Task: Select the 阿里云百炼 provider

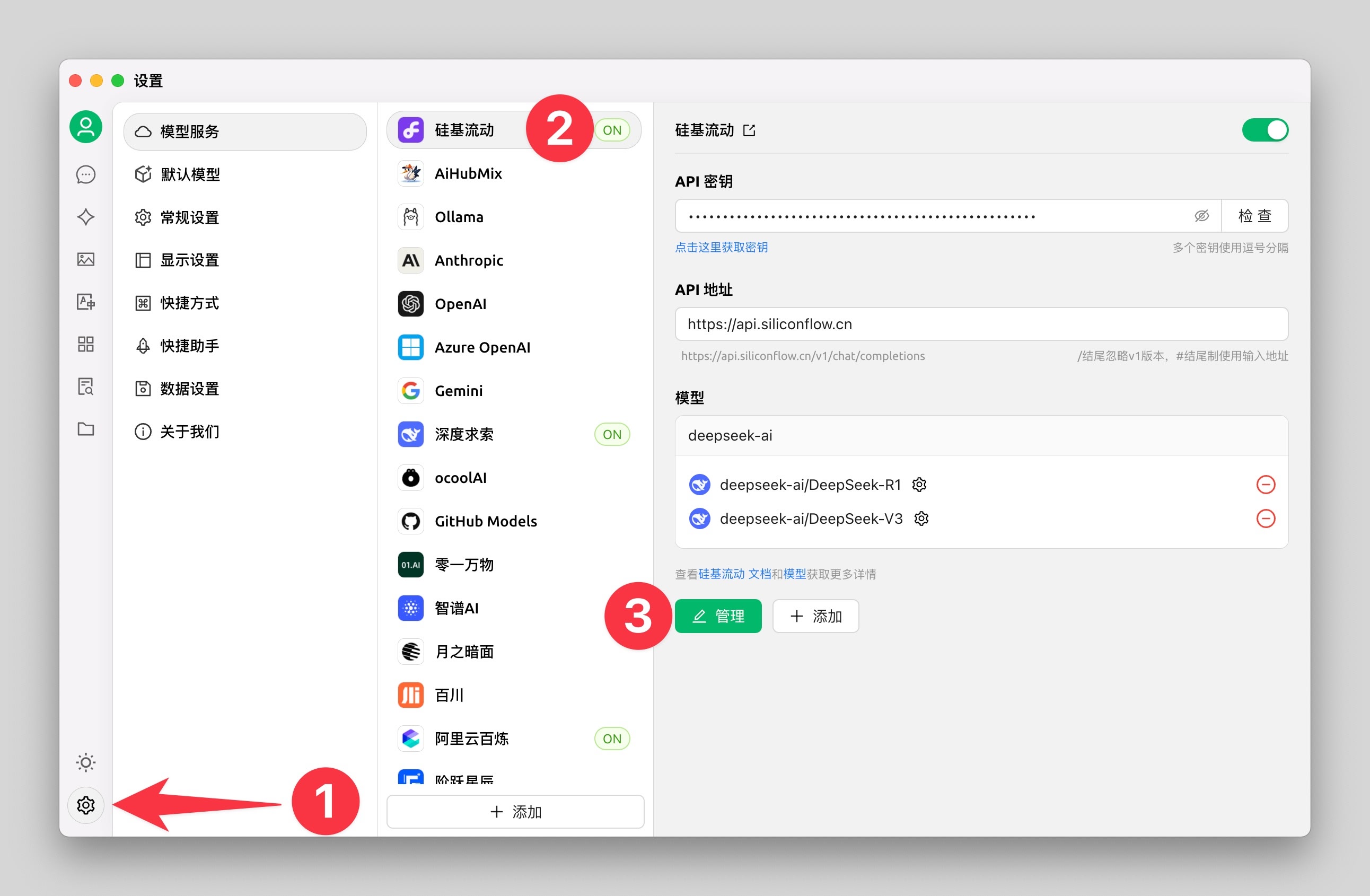Action: 513,739
